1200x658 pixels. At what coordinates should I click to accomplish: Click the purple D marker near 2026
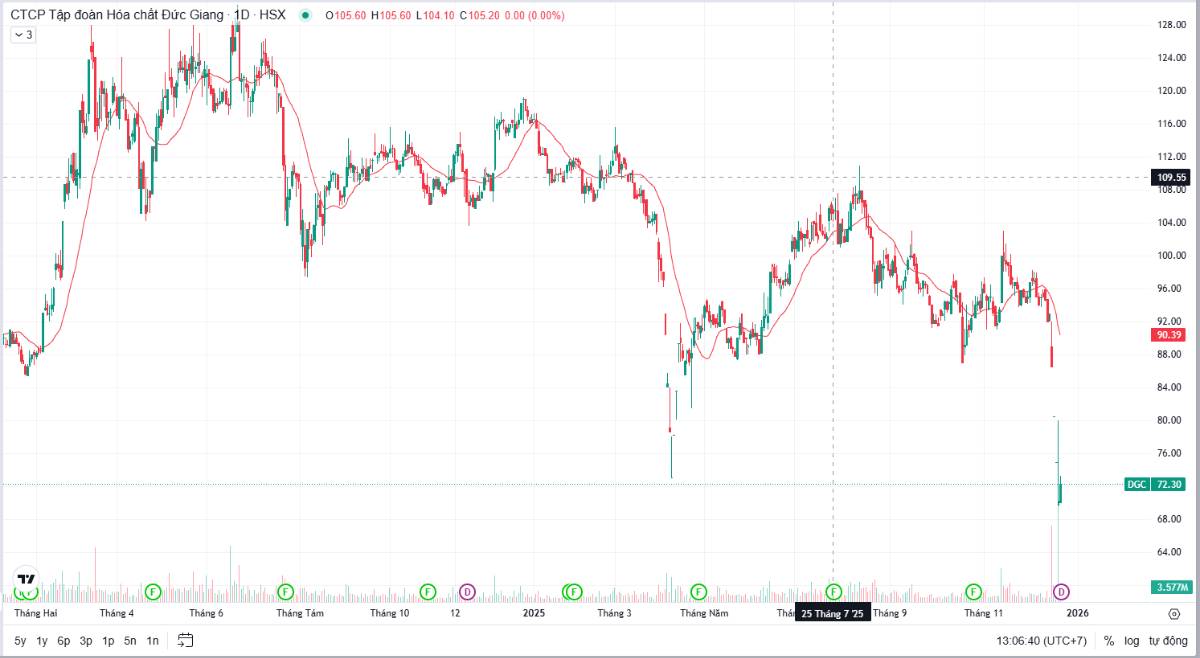click(1062, 592)
